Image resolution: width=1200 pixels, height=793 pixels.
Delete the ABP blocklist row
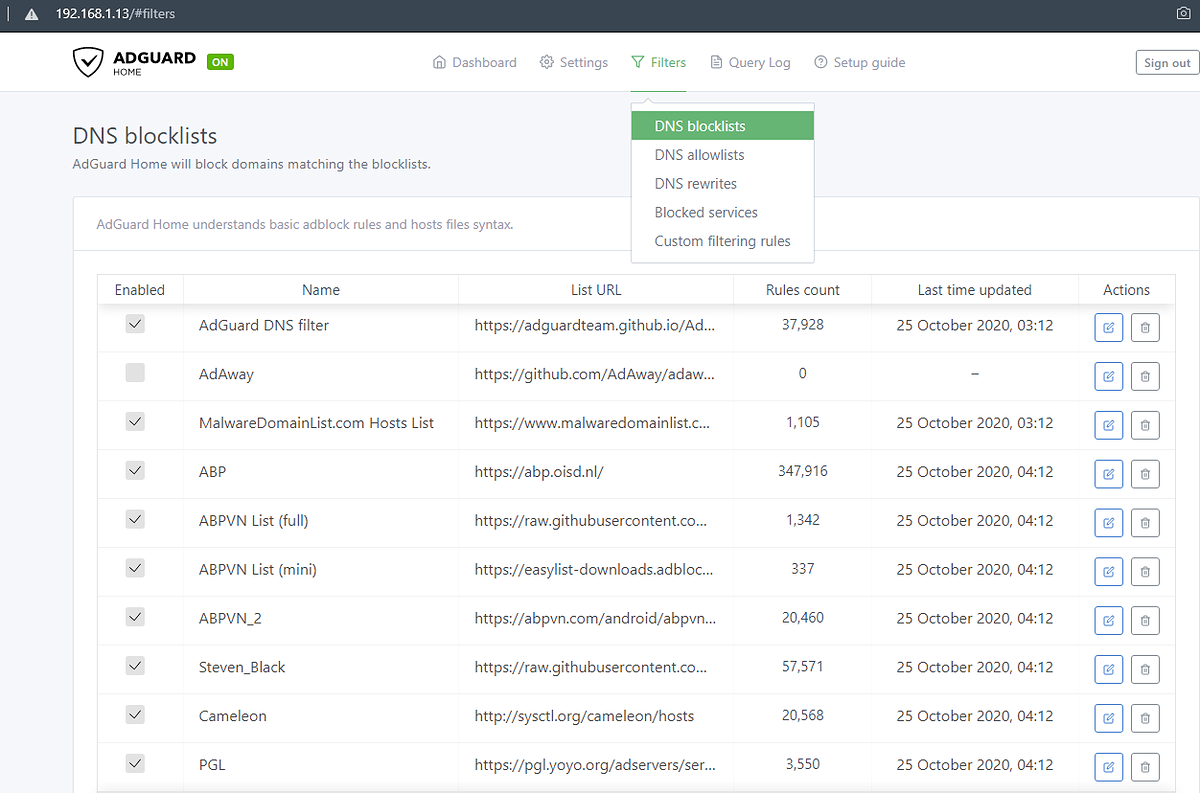(x=1145, y=474)
